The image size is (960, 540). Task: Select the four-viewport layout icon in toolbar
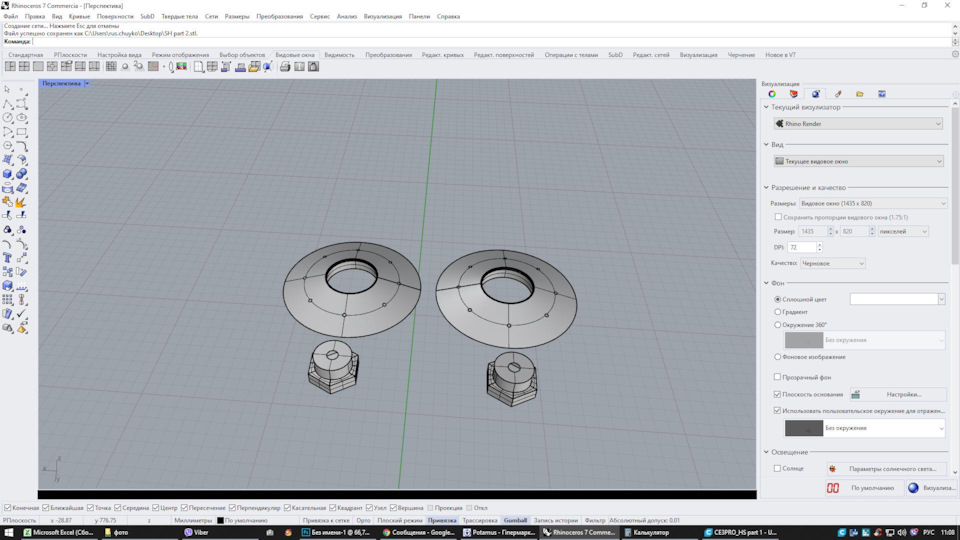click(24, 66)
